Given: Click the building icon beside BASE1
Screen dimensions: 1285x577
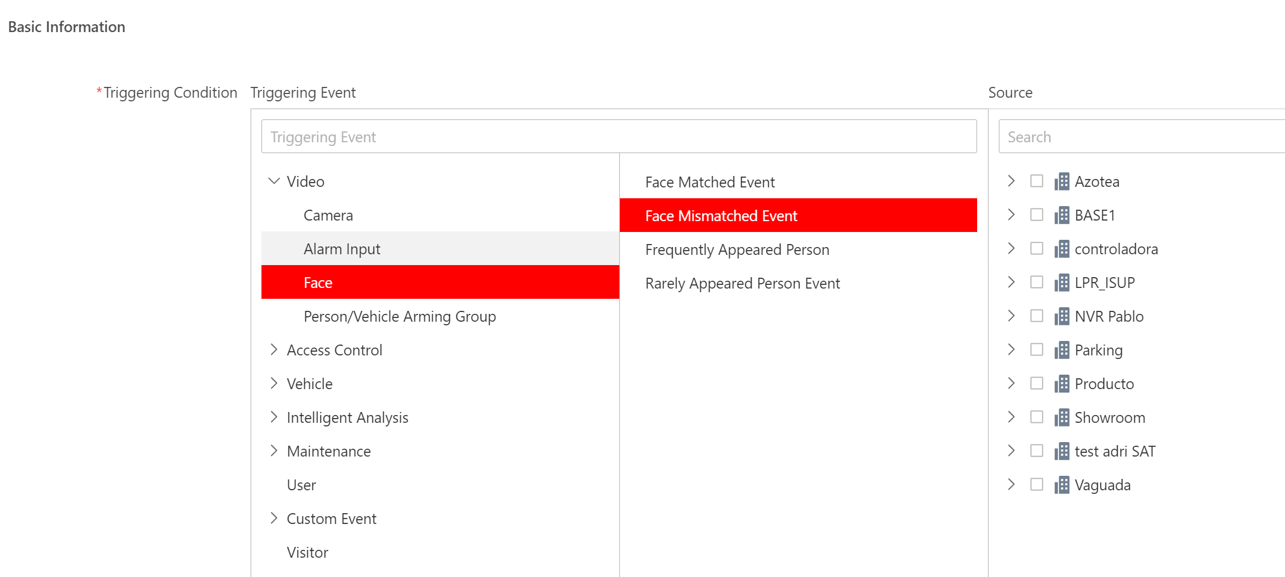Looking at the screenshot, I should tap(1061, 215).
